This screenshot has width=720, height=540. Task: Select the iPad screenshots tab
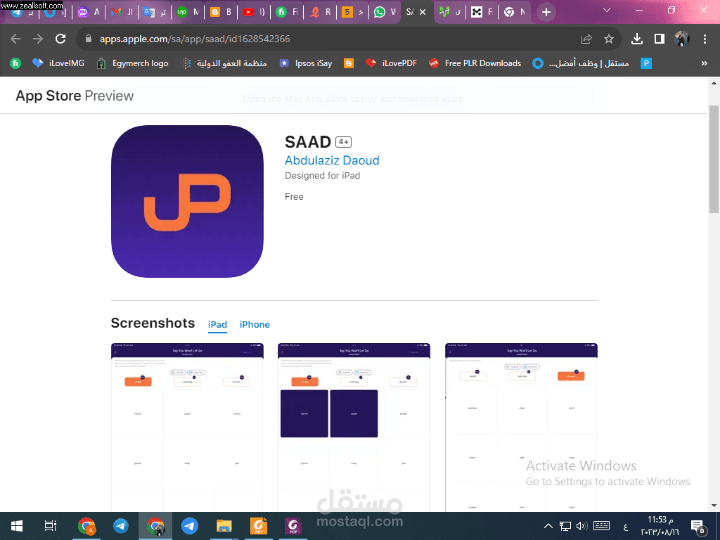coord(218,325)
